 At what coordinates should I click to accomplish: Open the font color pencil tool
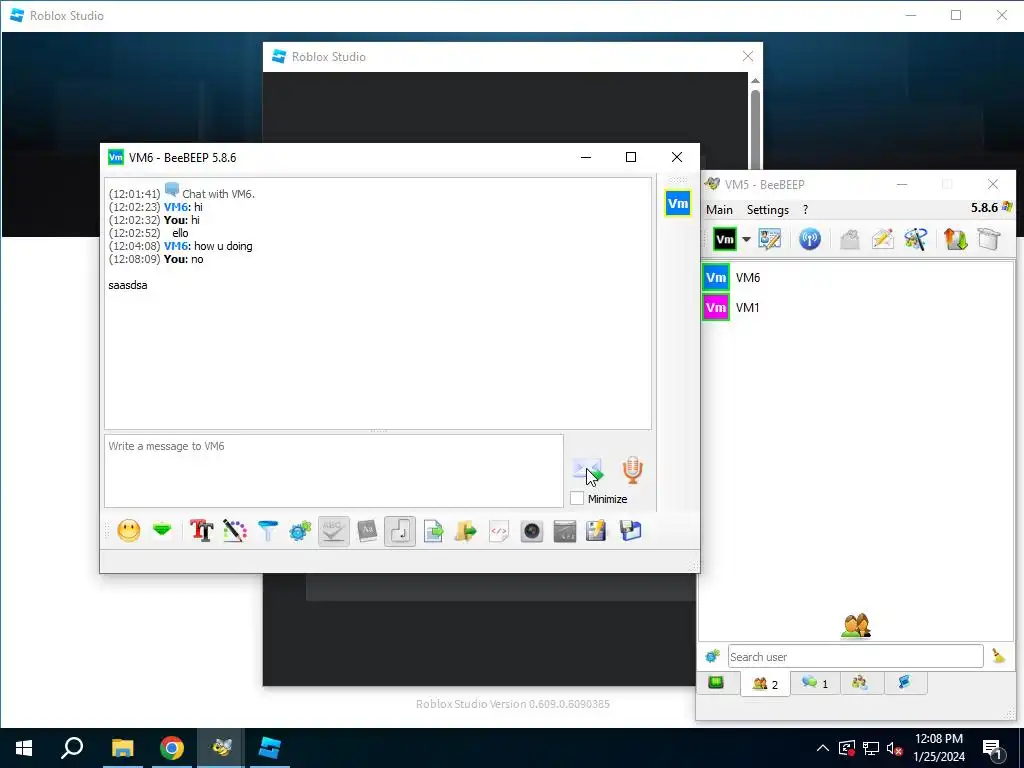[x=234, y=530]
